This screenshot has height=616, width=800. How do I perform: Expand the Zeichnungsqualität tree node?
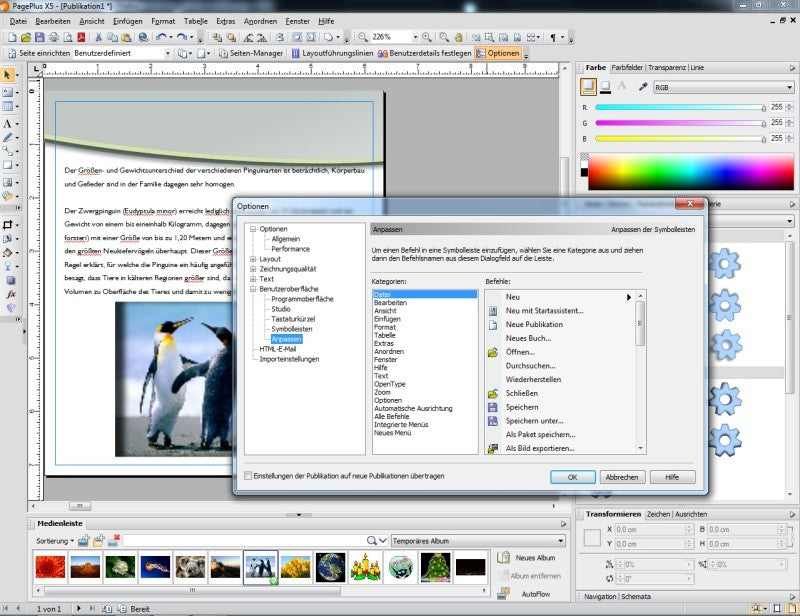(253, 269)
